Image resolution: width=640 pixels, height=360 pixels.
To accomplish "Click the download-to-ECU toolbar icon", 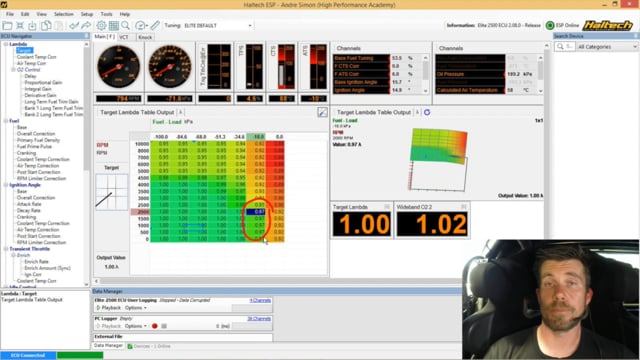I will [x=32, y=26].
